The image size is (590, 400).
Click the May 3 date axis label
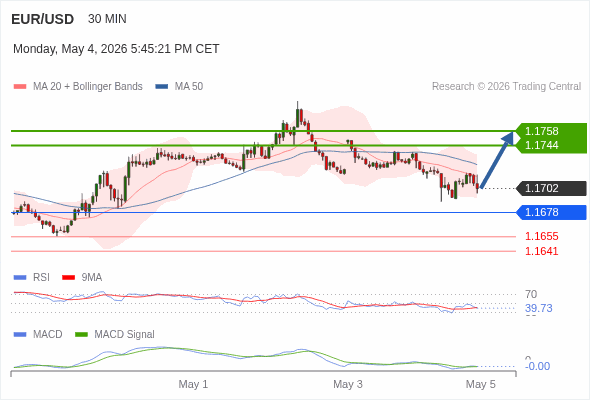coord(348,384)
